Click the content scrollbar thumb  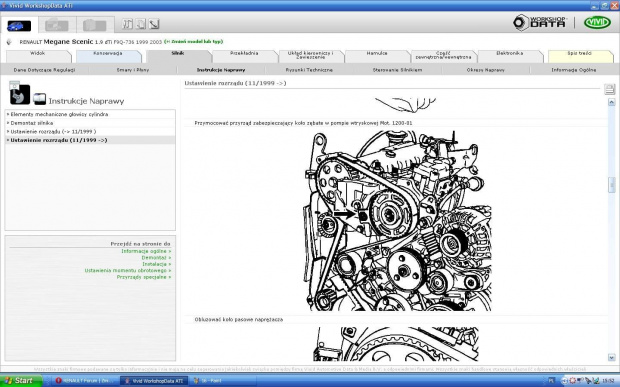[611, 185]
